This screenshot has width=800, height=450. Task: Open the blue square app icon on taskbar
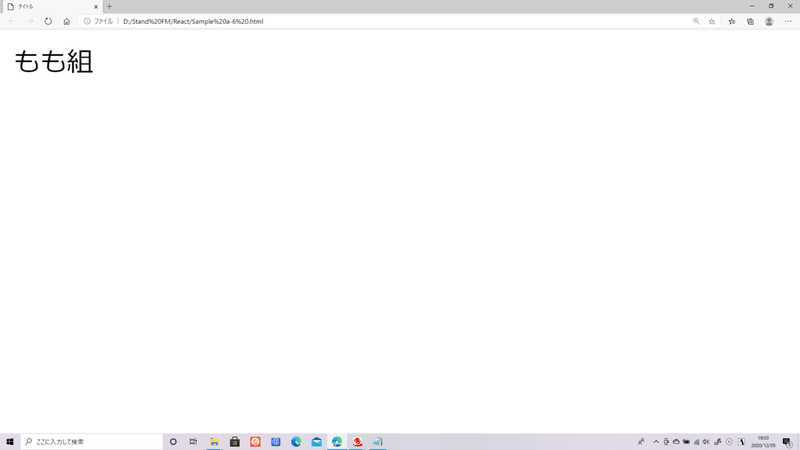pyautogui.click(x=276, y=442)
